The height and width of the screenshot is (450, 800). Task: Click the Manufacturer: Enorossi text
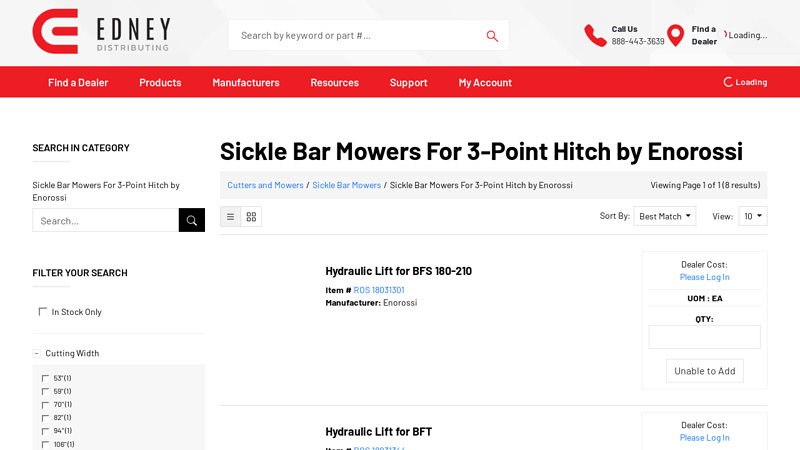click(x=371, y=303)
